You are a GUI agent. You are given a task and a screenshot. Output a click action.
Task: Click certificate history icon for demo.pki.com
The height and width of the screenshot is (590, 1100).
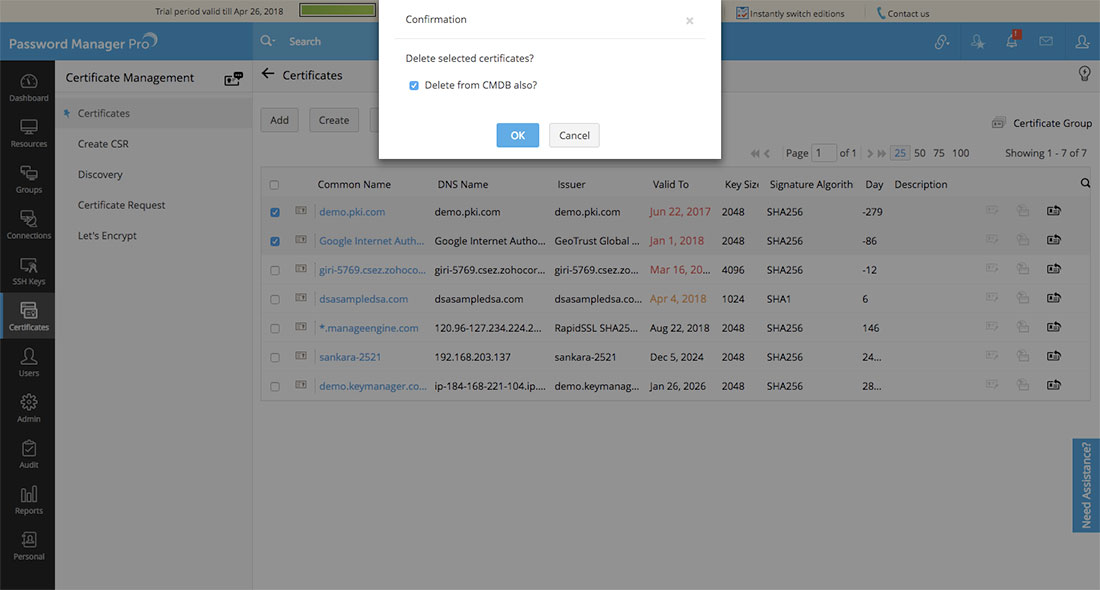tap(1054, 210)
